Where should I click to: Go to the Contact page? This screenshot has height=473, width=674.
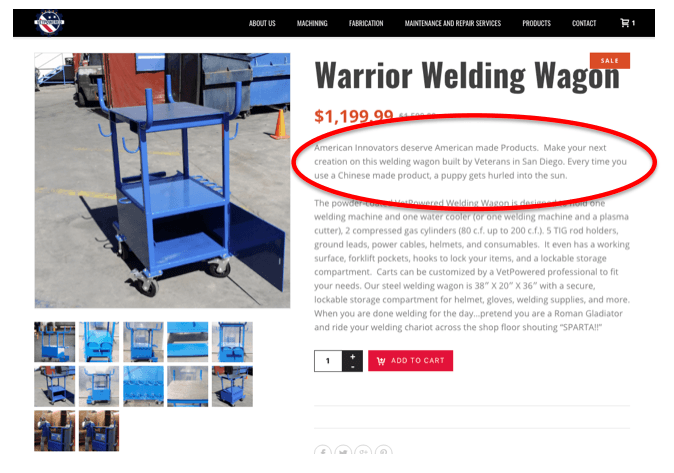click(x=584, y=23)
